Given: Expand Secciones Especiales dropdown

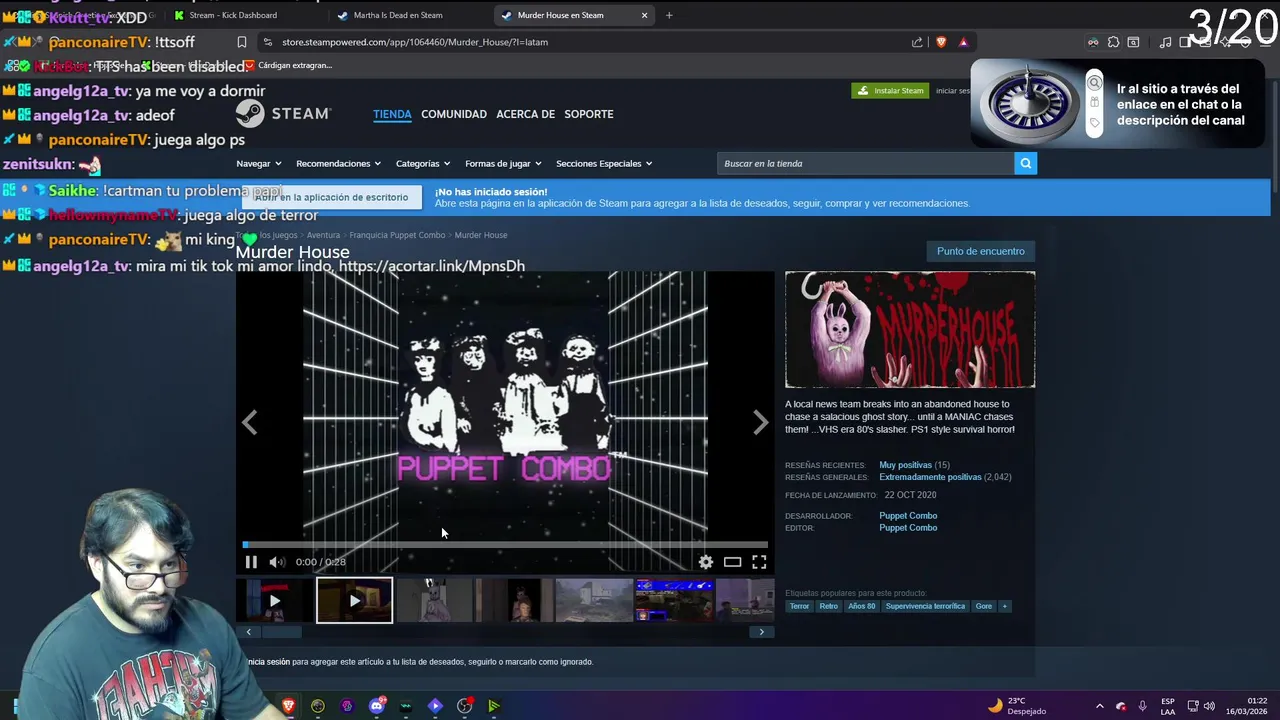Looking at the screenshot, I should coord(603,163).
